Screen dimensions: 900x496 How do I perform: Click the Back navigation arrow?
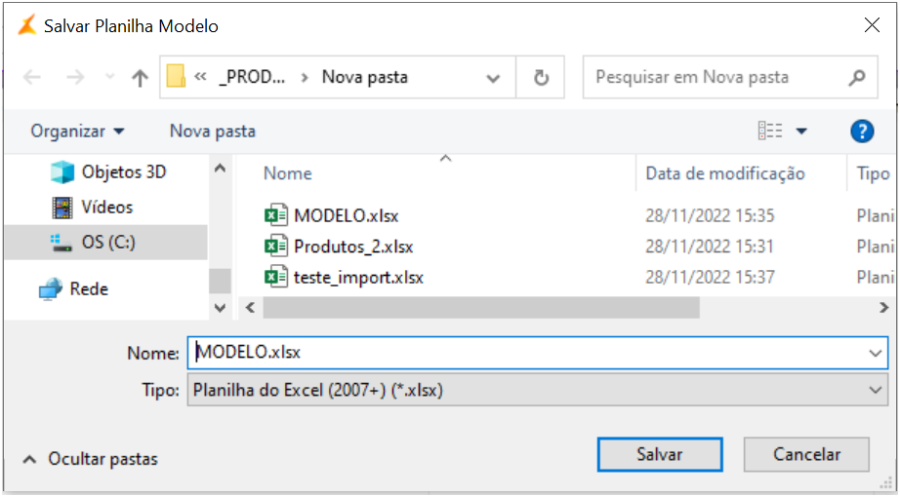[x=32, y=78]
